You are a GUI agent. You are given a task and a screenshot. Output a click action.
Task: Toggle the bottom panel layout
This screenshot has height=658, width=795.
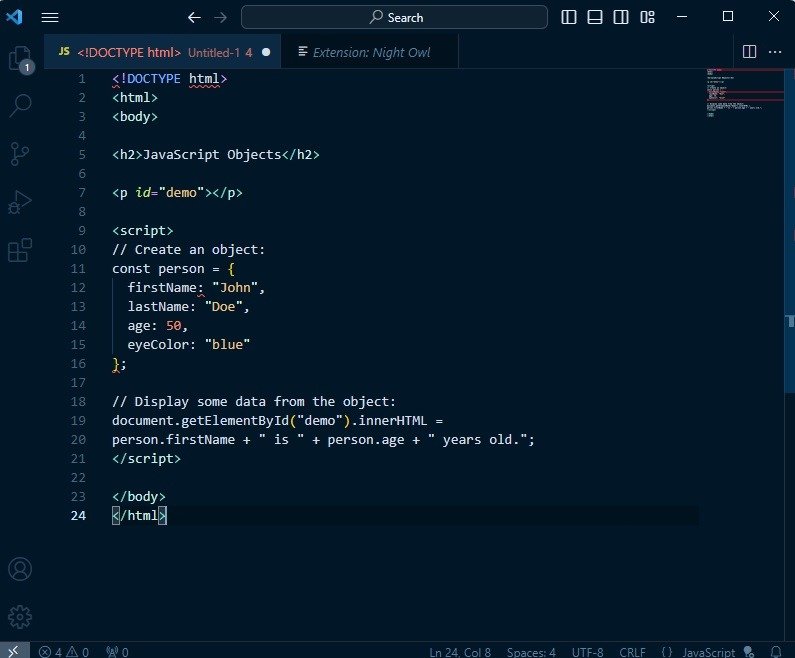pos(595,17)
